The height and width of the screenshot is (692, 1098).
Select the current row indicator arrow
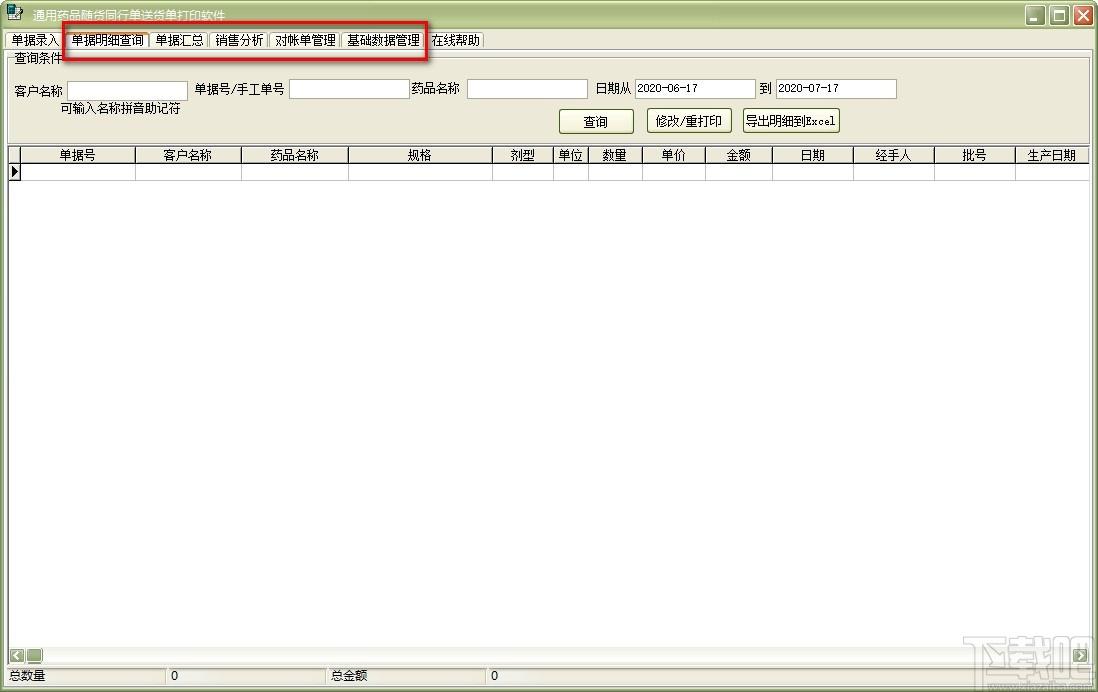[15, 172]
